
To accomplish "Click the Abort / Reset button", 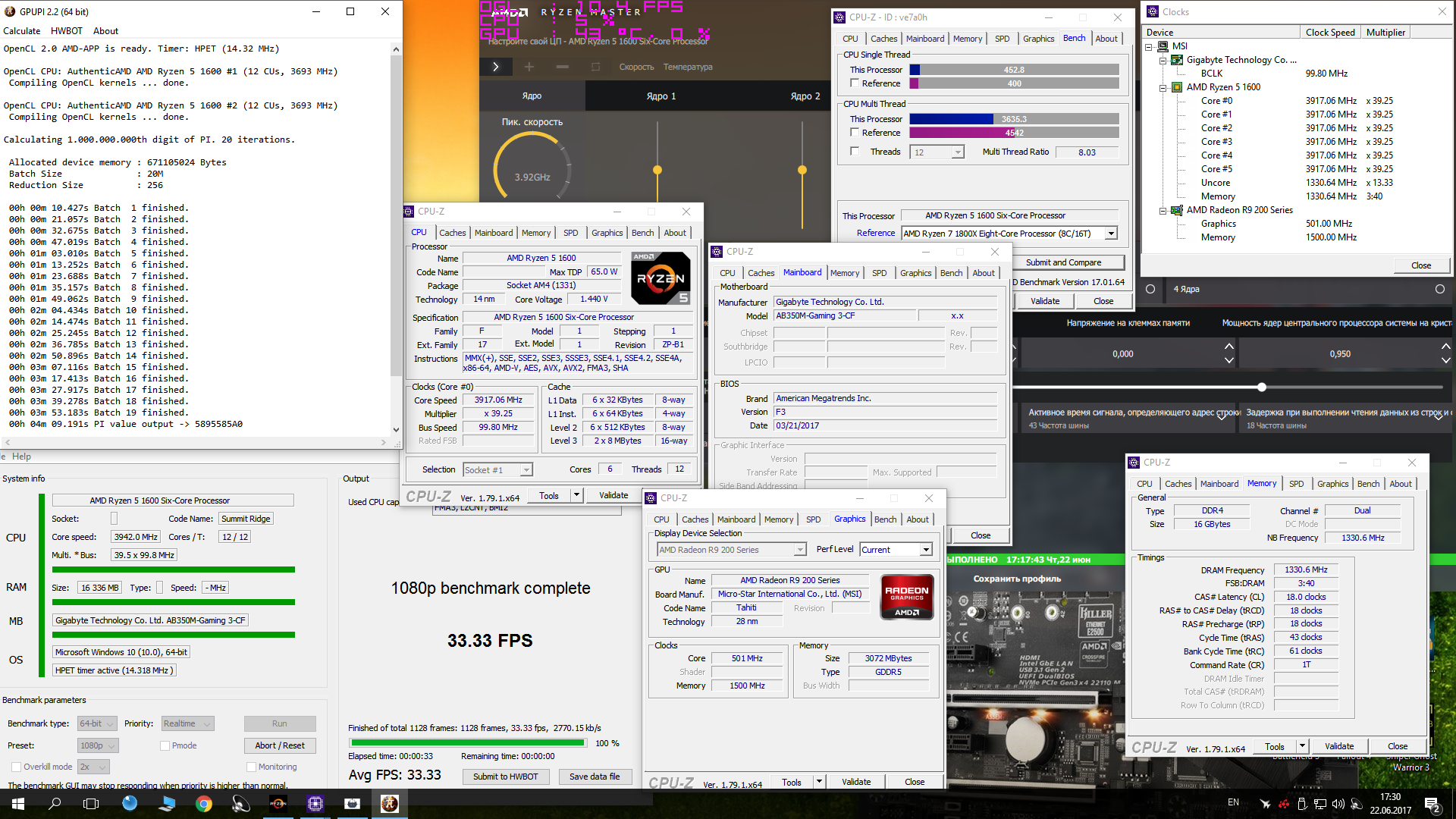I will (280, 745).
